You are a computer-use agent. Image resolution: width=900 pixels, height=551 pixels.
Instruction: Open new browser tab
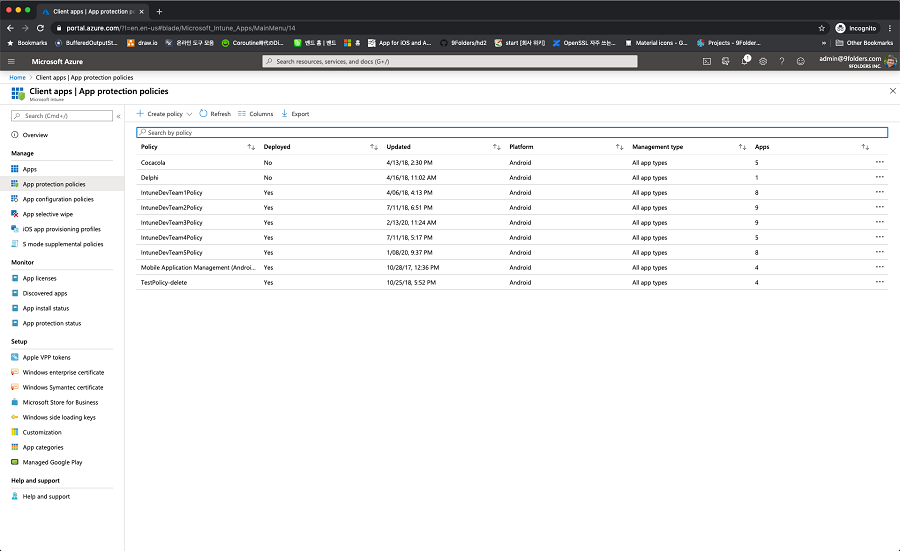(x=159, y=11)
